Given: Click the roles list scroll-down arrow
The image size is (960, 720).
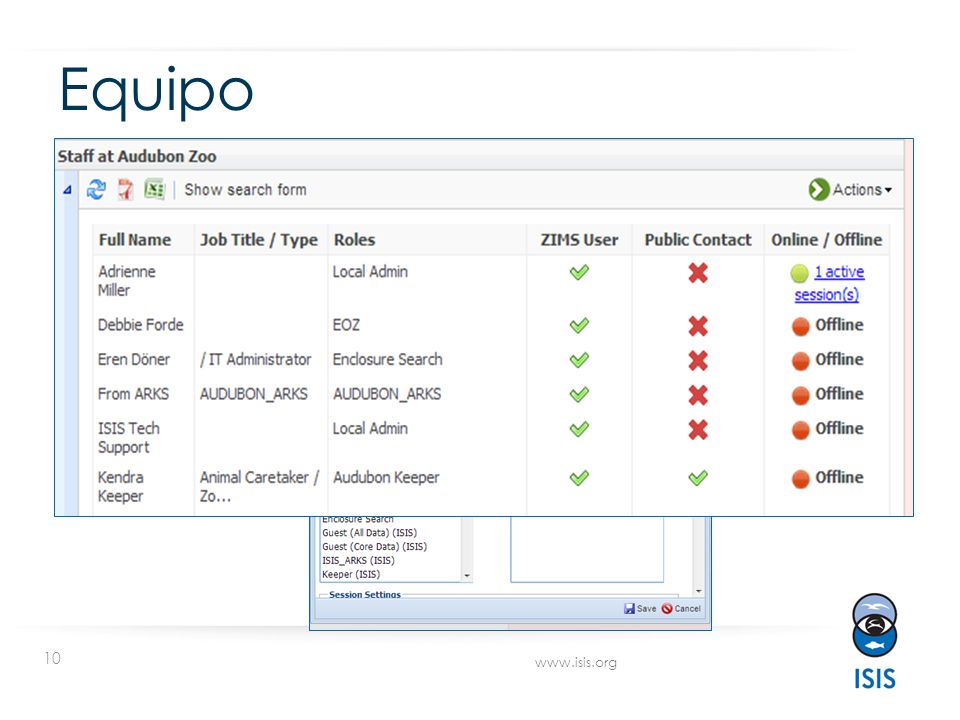Looking at the screenshot, I should (x=467, y=576).
